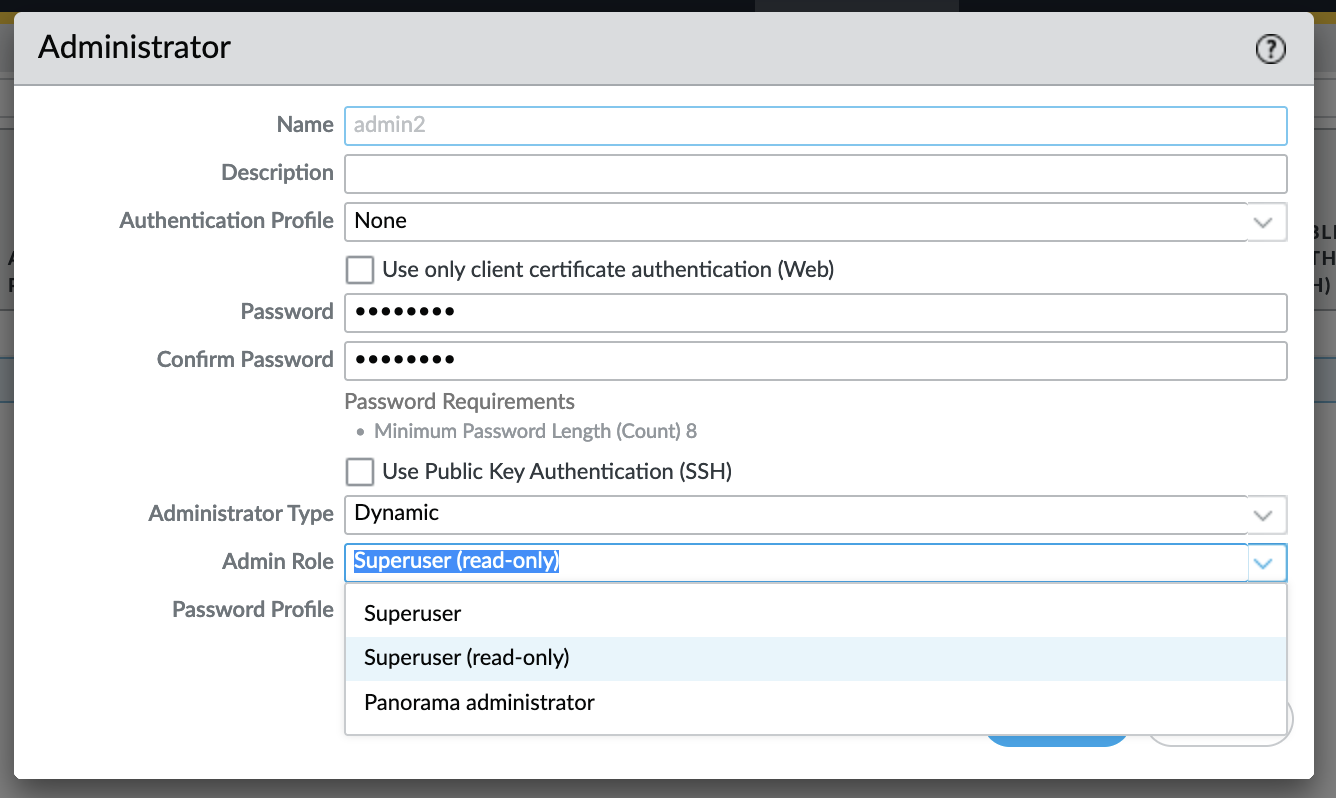
Task: Open the help icon in Administrator dialog
Action: (x=1270, y=49)
